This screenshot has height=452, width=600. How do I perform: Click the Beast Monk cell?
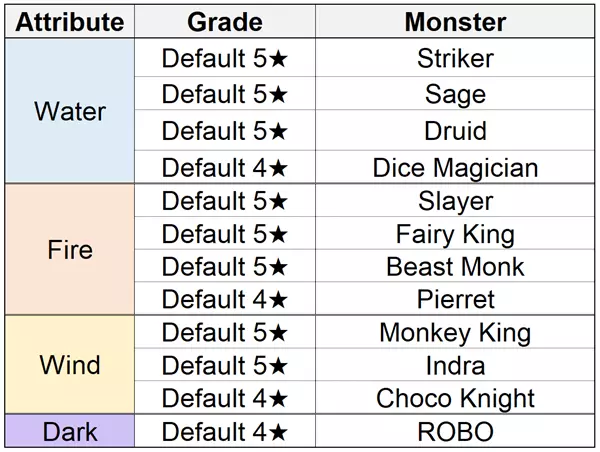coord(455,267)
